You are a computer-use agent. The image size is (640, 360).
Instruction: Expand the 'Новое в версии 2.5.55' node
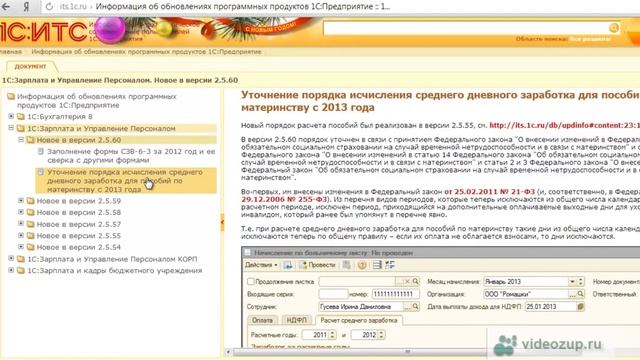click(x=21, y=235)
